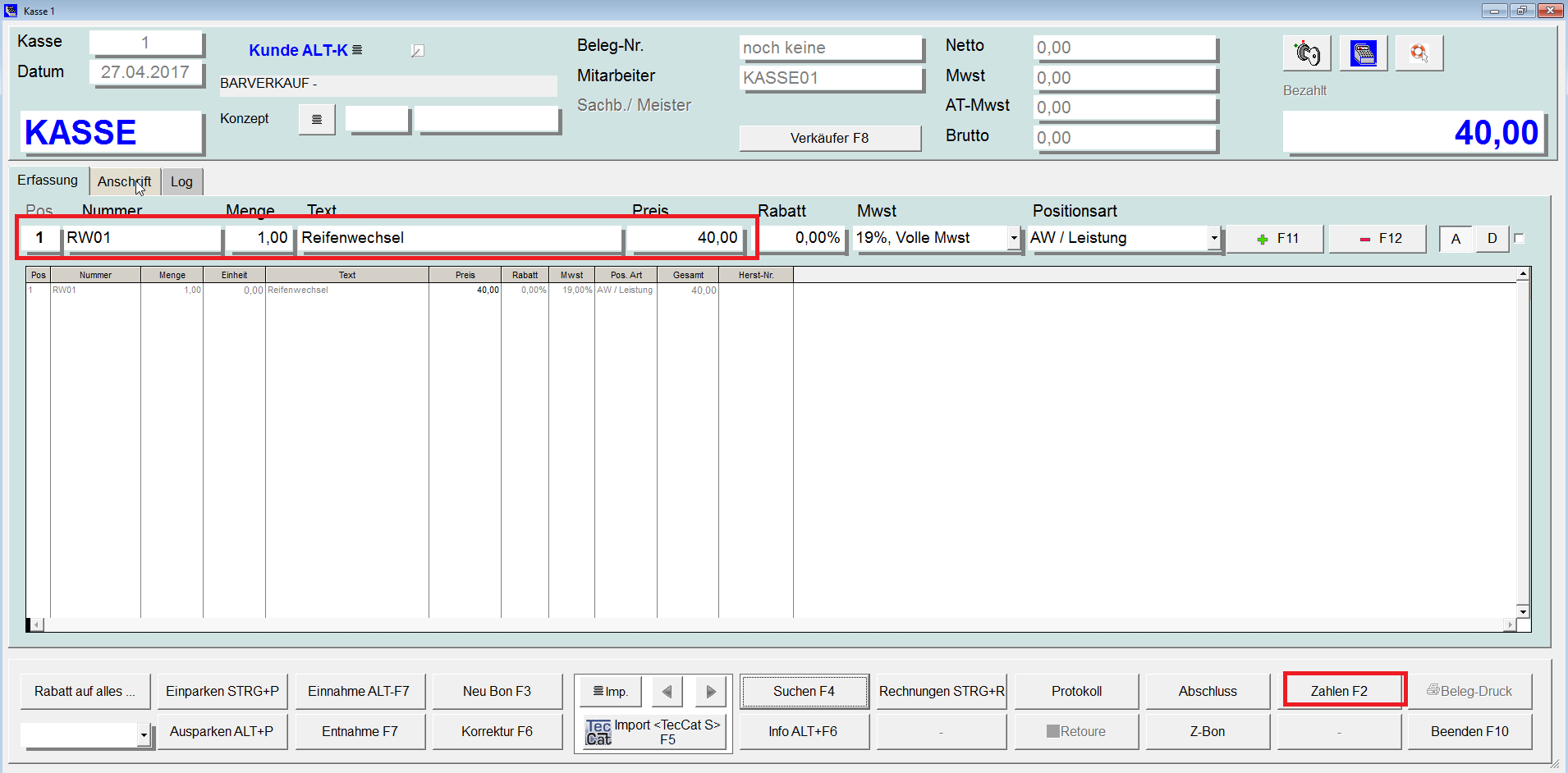
Task: Select table row cell RW01
Action: tap(95, 290)
